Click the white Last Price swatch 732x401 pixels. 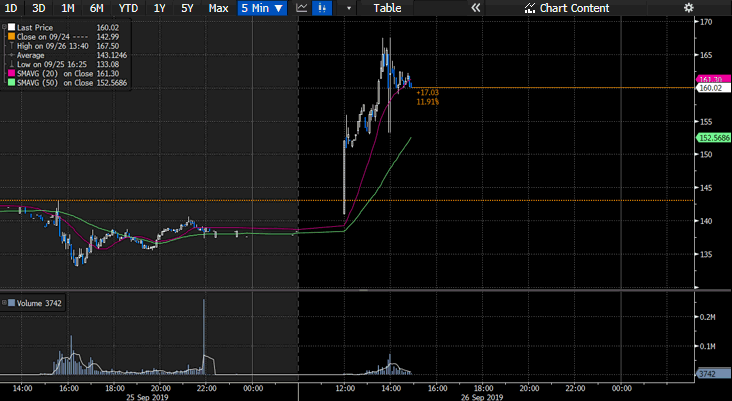[x=11, y=28]
